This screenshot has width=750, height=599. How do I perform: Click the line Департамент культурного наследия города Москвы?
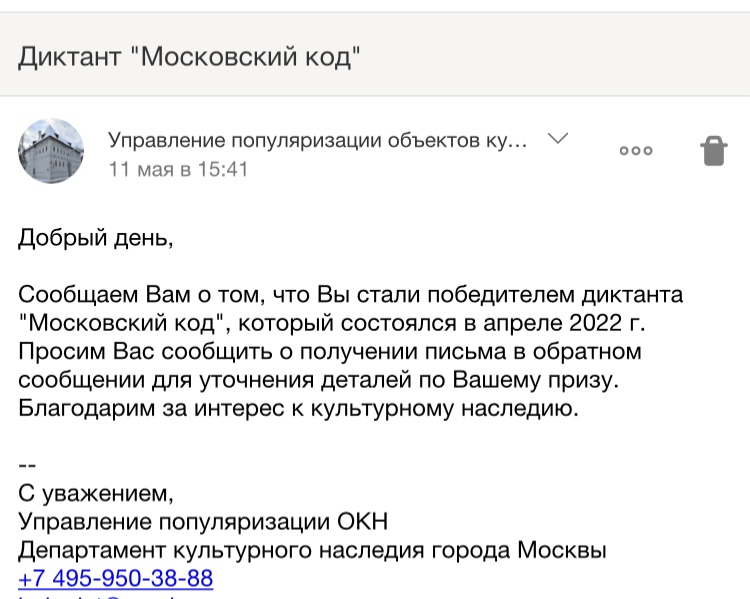312,550
